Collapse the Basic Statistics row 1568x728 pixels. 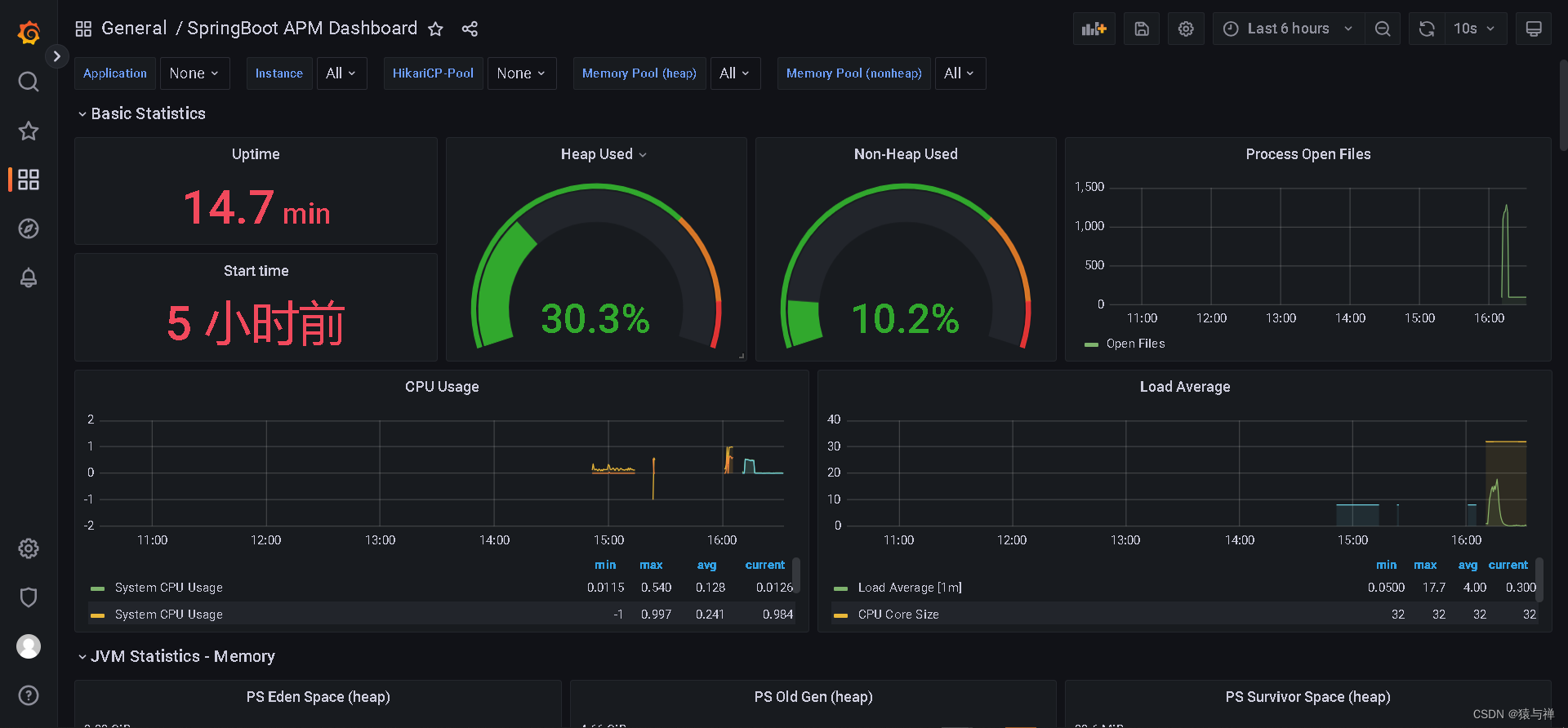tap(141, 113)
